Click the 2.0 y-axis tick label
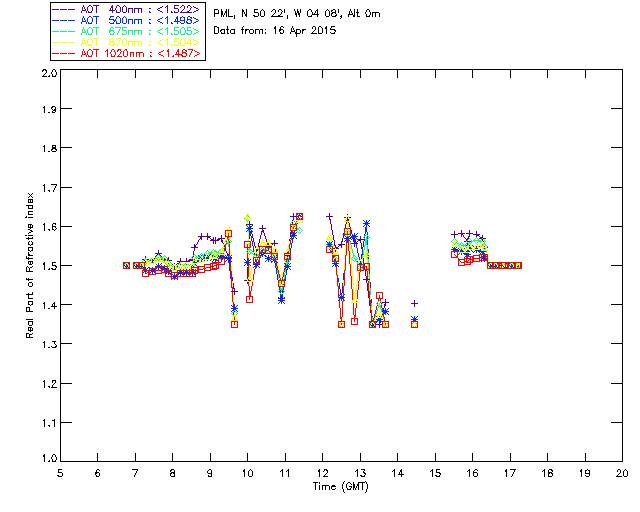 (x=49, y=73)
